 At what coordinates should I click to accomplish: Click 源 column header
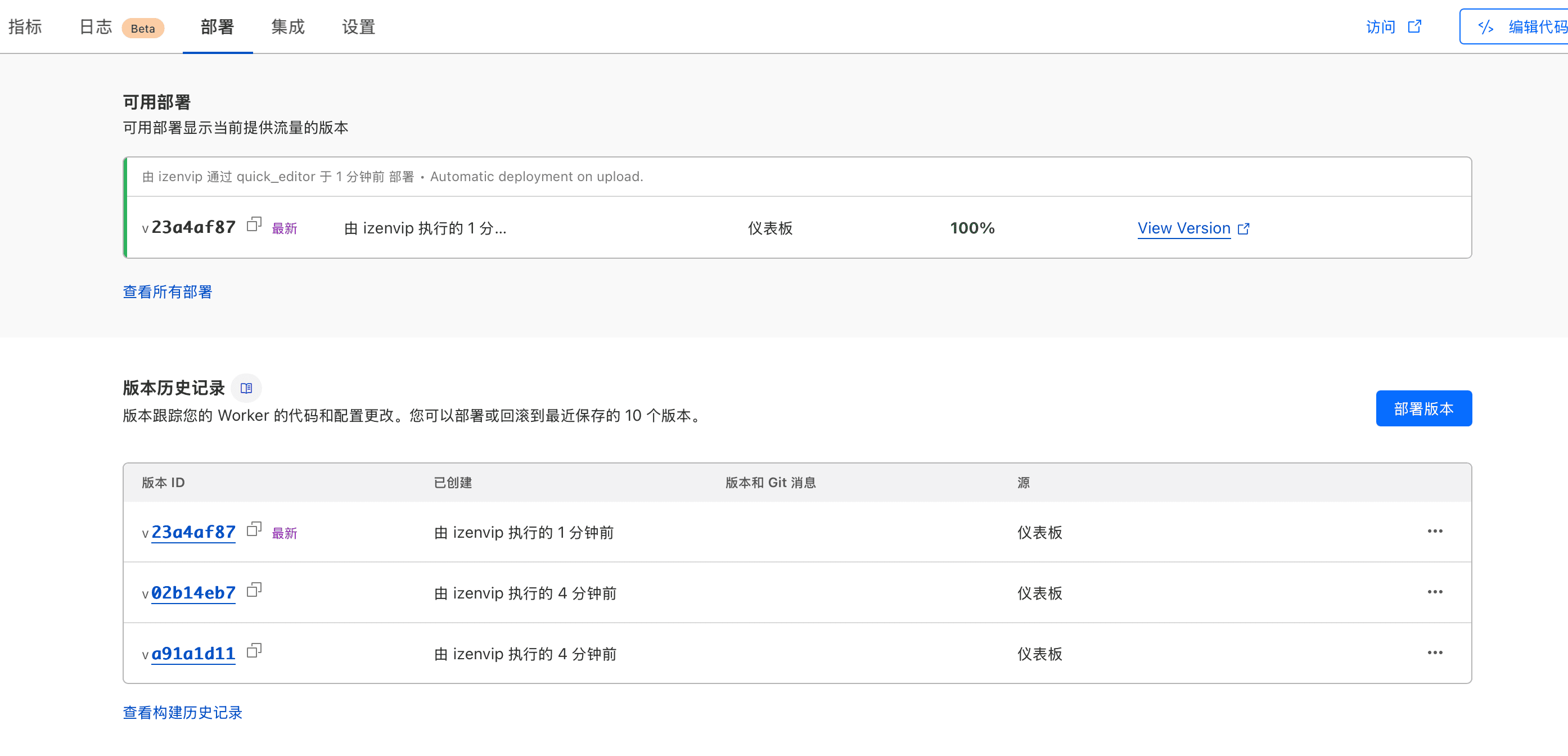tap(1024, 483)
